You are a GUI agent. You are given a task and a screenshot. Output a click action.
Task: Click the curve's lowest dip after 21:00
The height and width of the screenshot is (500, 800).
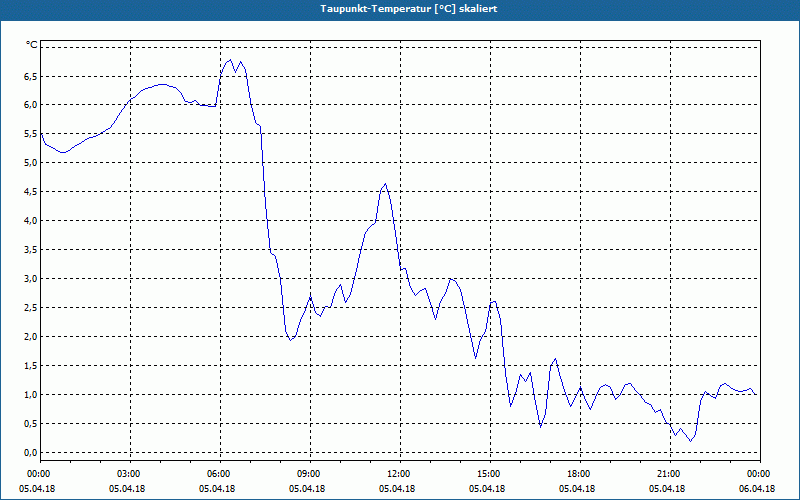[690, 441]
